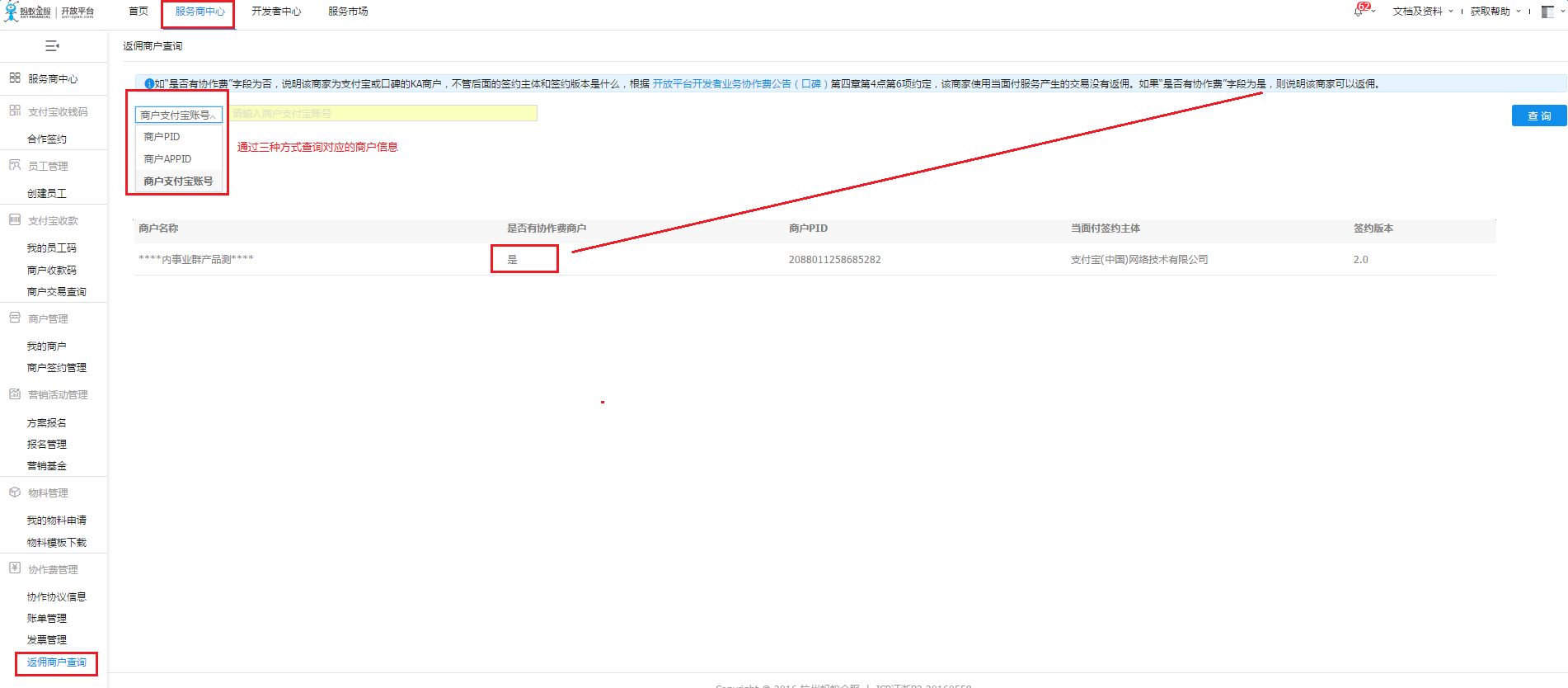Open 合作签约 in the sidebar
Image resolution: width=1568 pixels, height=688 pixels.
point(47,139)
